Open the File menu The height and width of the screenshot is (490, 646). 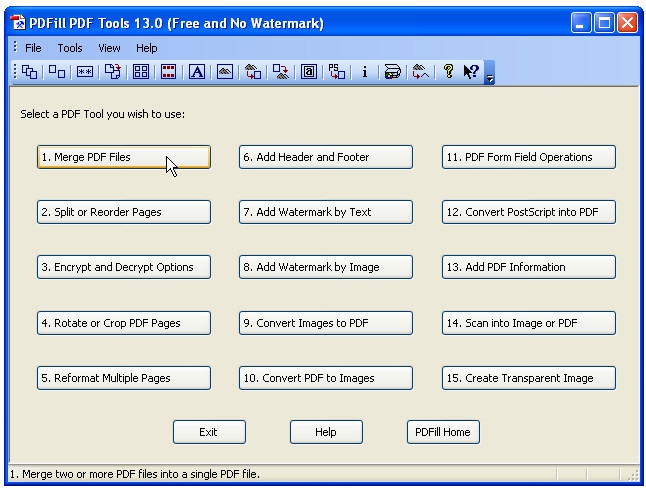pos(33,48)
